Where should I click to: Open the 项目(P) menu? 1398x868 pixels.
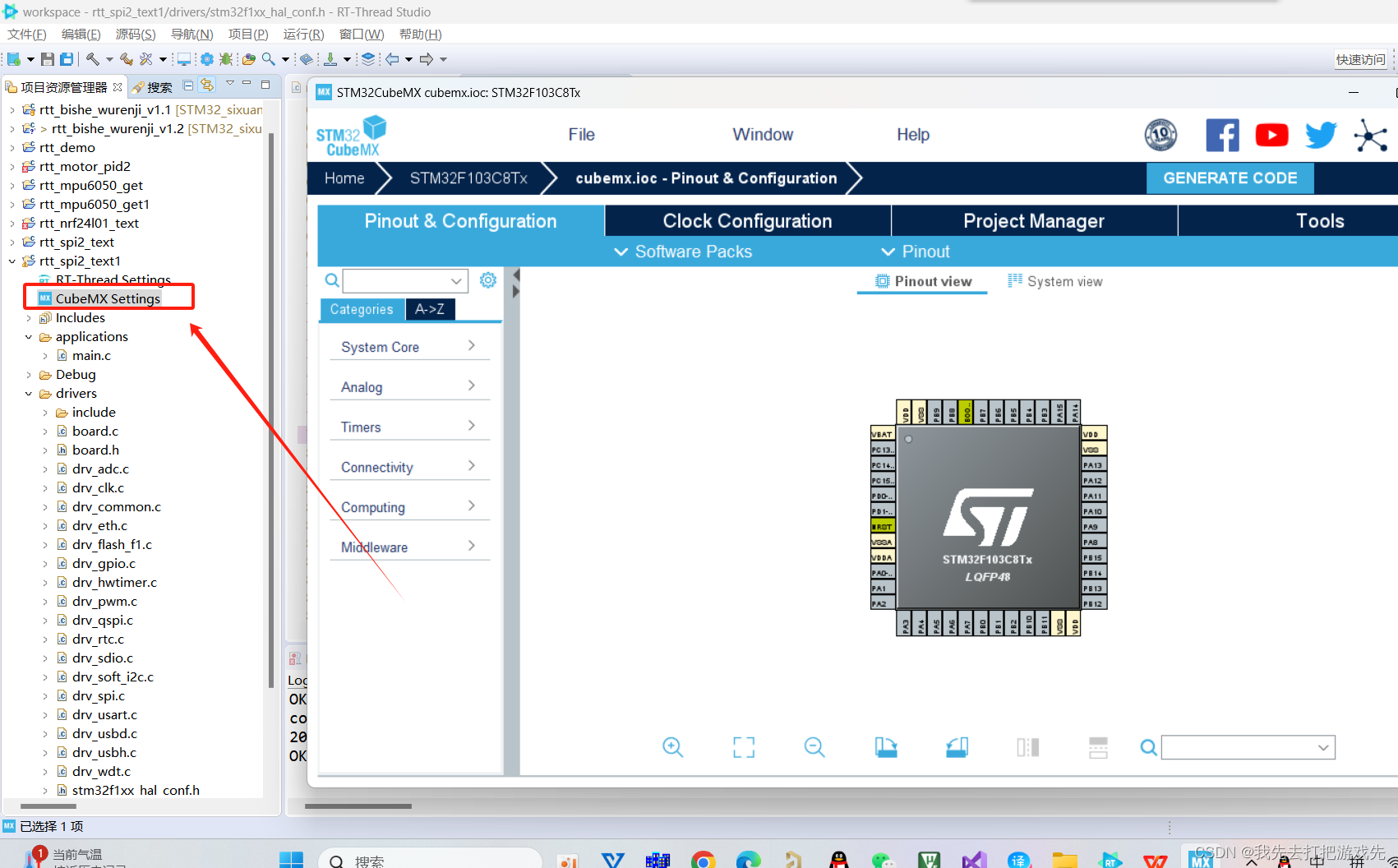coord(248,34)
